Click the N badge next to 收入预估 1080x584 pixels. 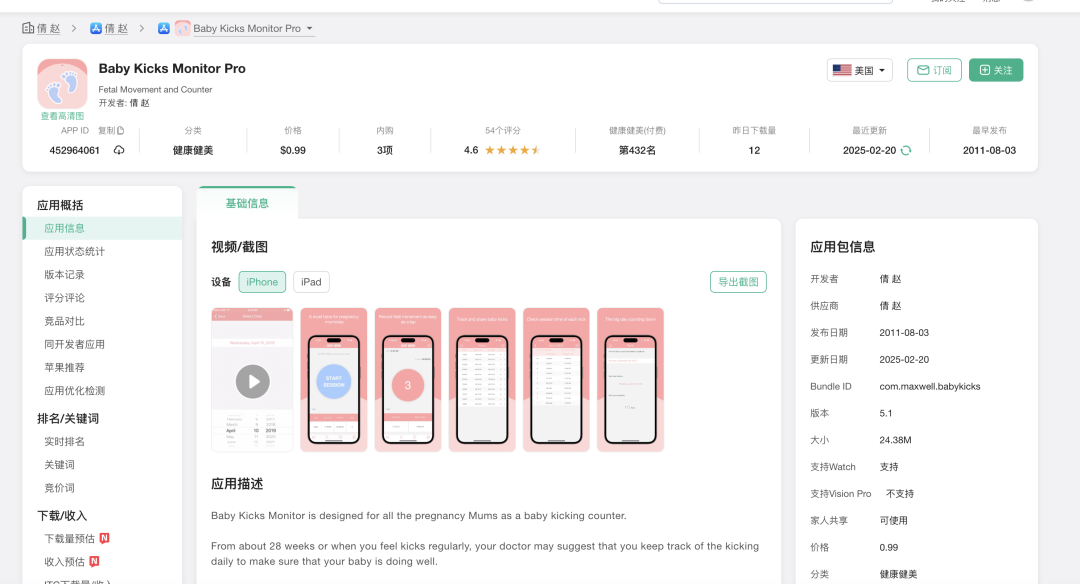click(94, 561)
